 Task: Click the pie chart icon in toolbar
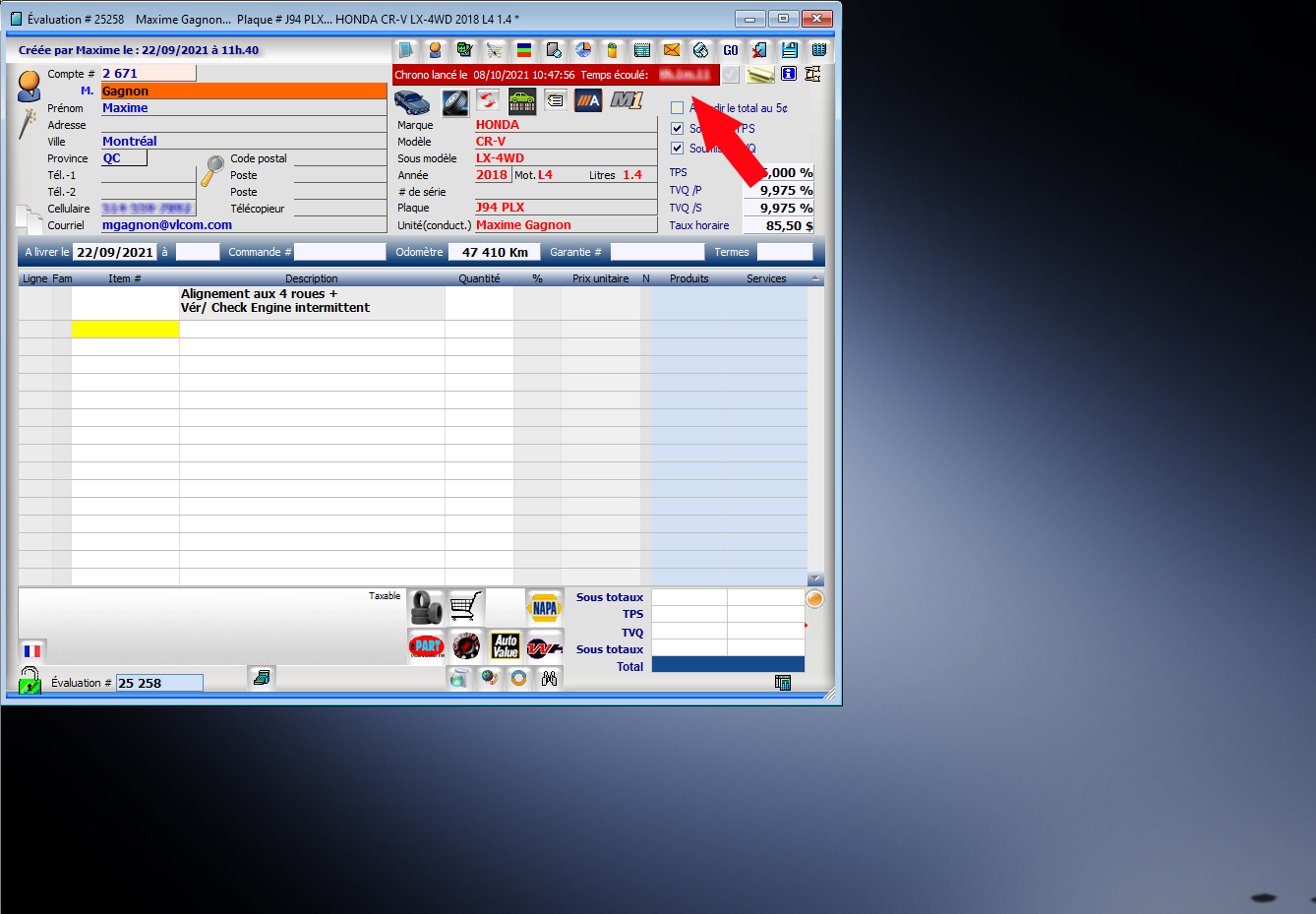(x=583, y=50)
